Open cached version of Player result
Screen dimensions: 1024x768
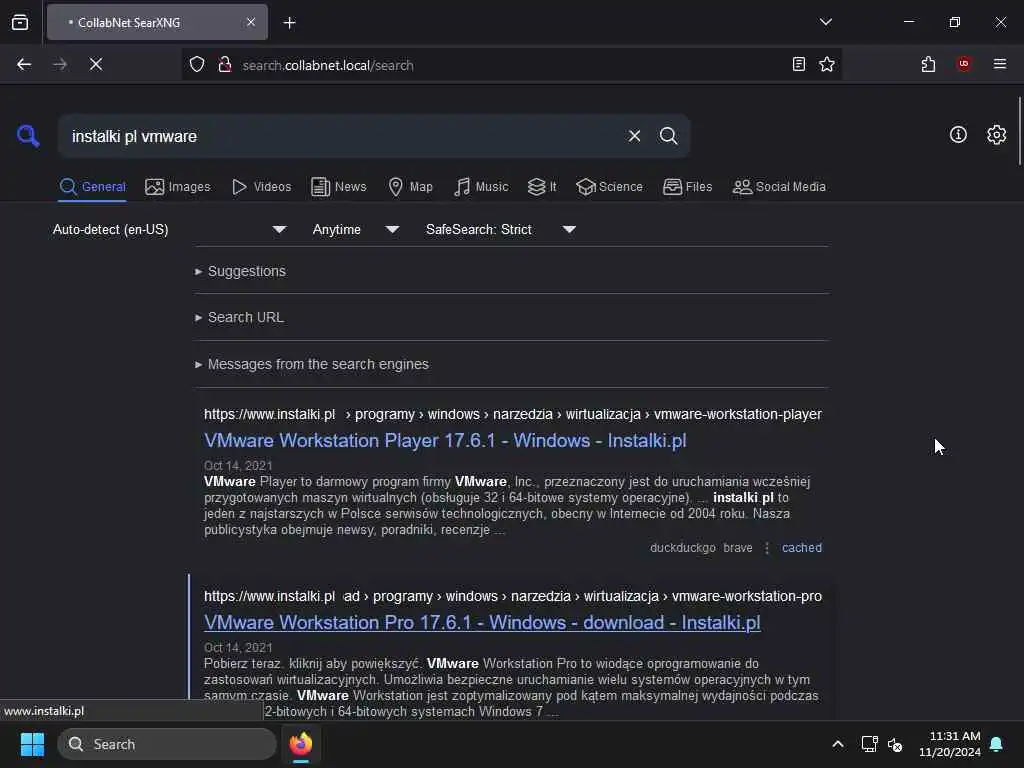[x=801, y=548]
